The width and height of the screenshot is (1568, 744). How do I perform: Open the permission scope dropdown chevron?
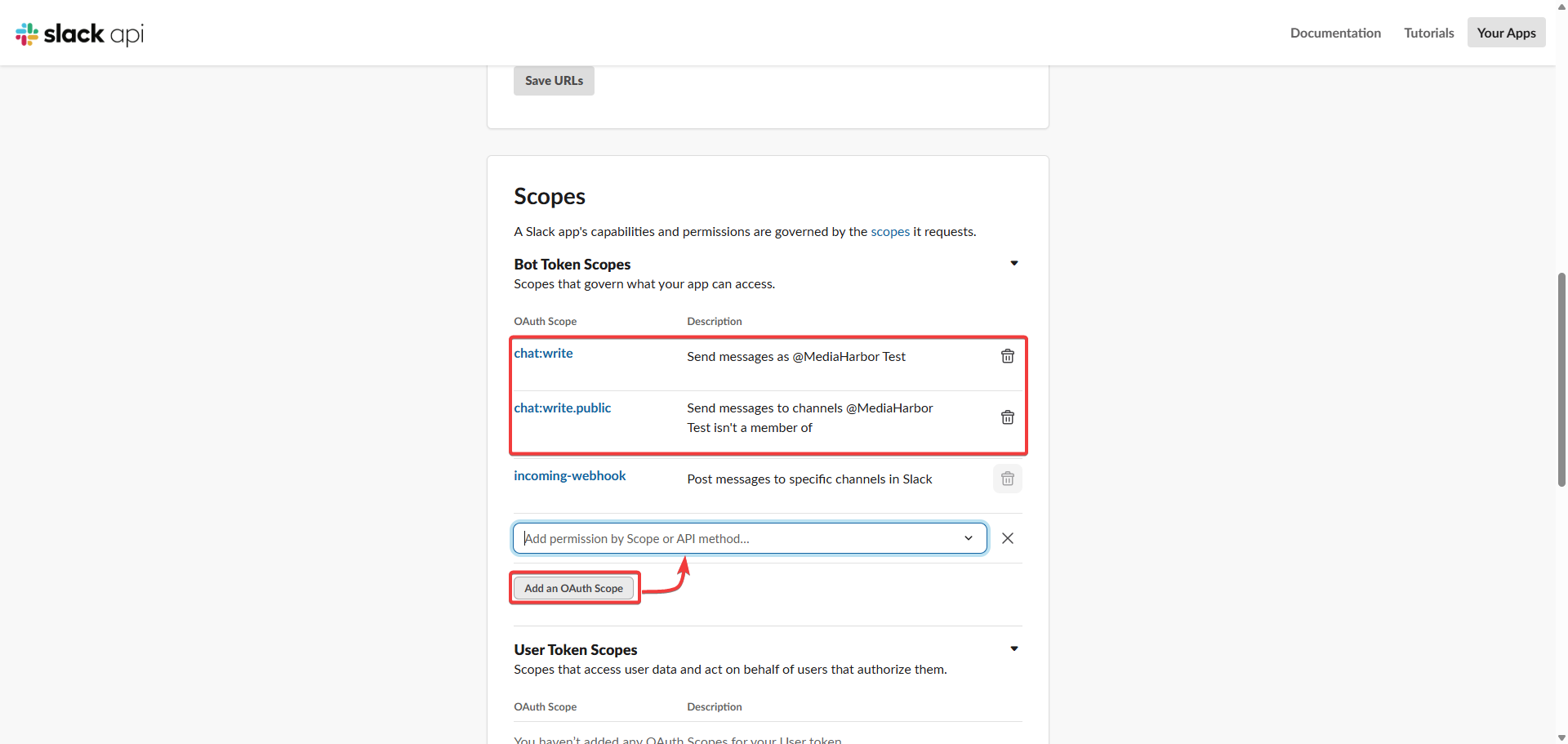[x=969, y=538]
